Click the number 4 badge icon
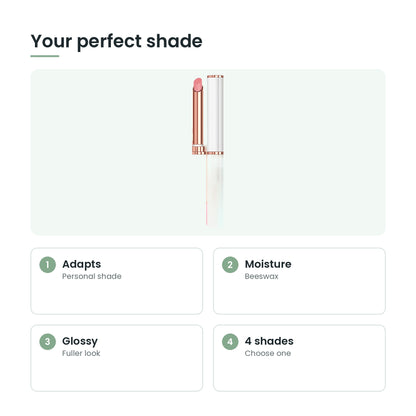This screenshot has width=416, height=416. (x=230, y=342)
